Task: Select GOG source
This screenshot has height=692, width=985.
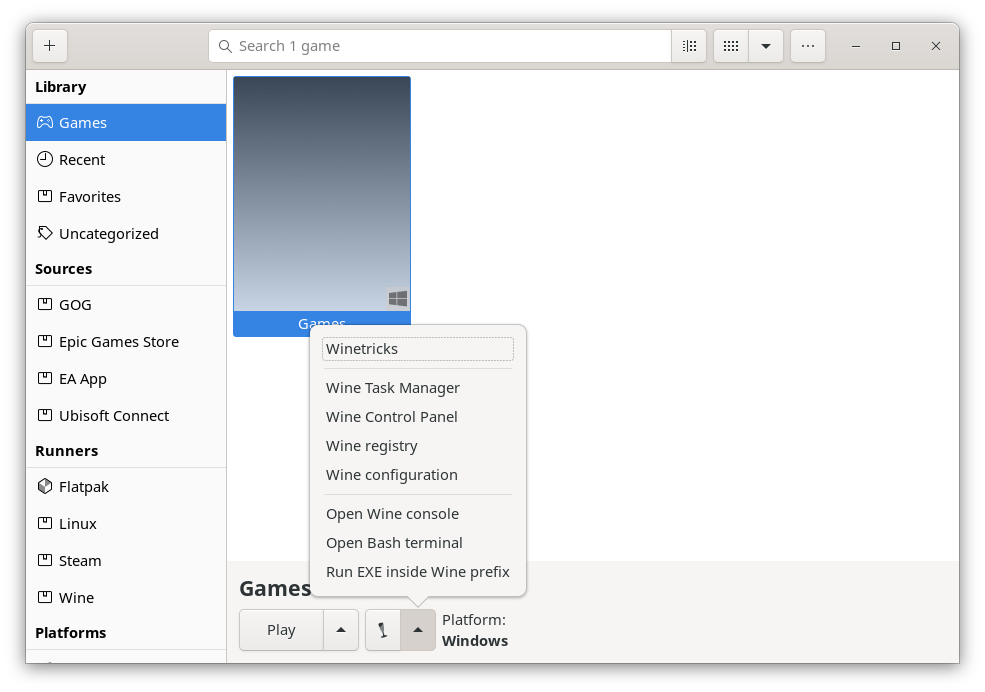Action: tap(126, 305)
